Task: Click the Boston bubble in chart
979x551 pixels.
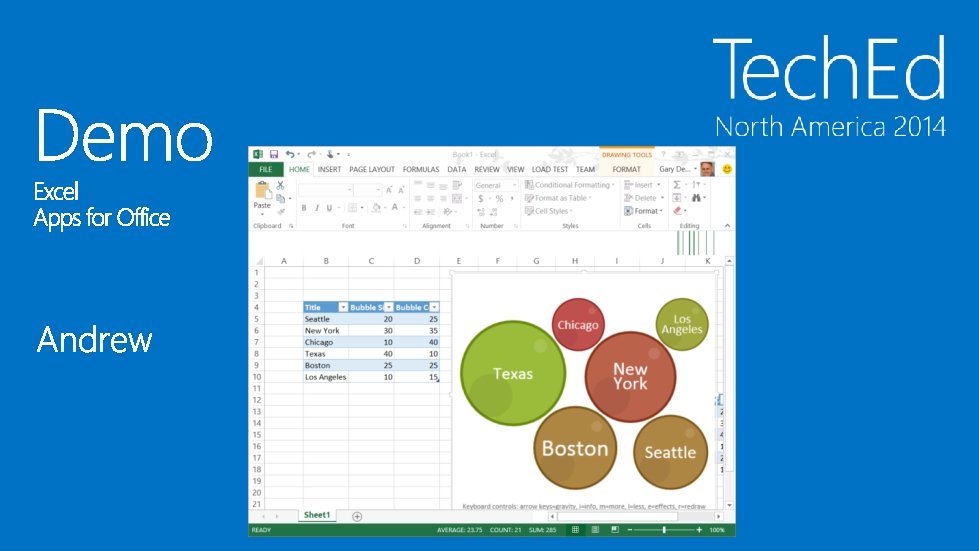Action: pyautogui.click(x=575, y=448)
